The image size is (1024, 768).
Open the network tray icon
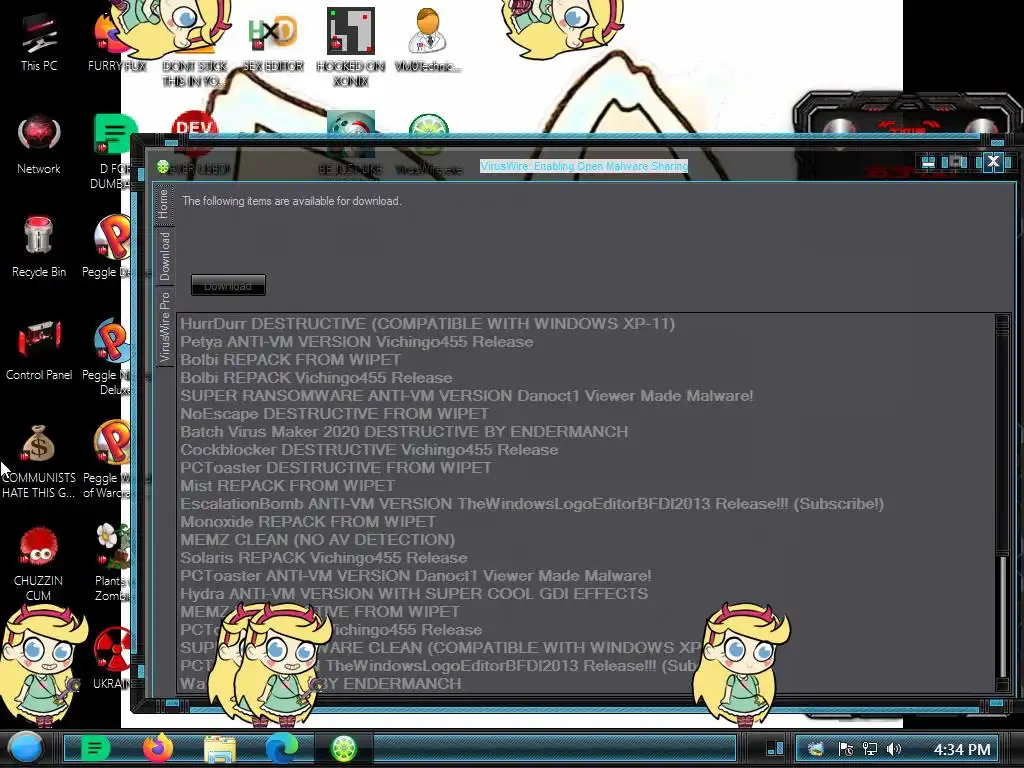pos(869,749)
